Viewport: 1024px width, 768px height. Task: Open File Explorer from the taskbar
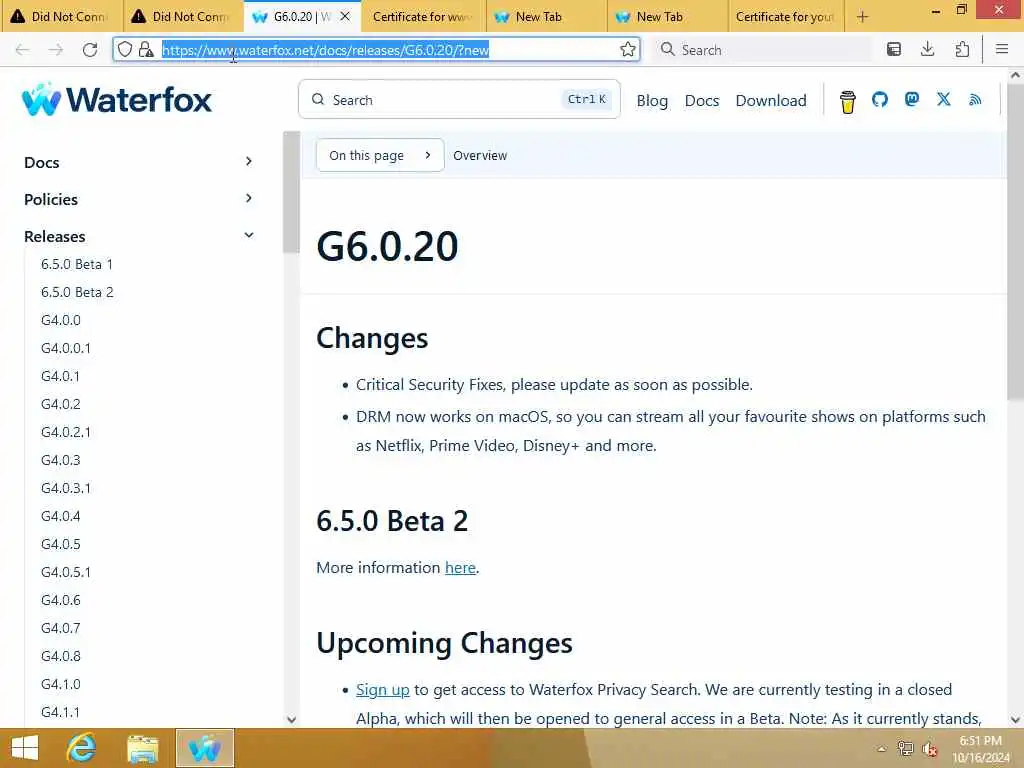point(143,748)
